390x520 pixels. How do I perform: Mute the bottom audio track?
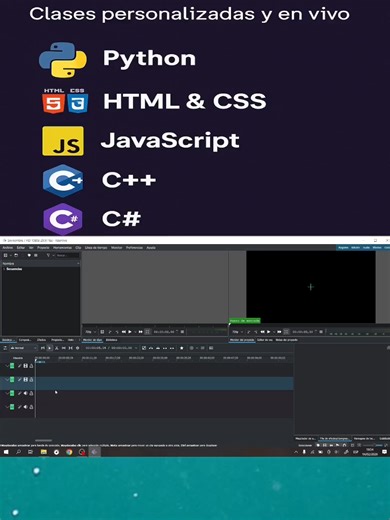(25, 407)
